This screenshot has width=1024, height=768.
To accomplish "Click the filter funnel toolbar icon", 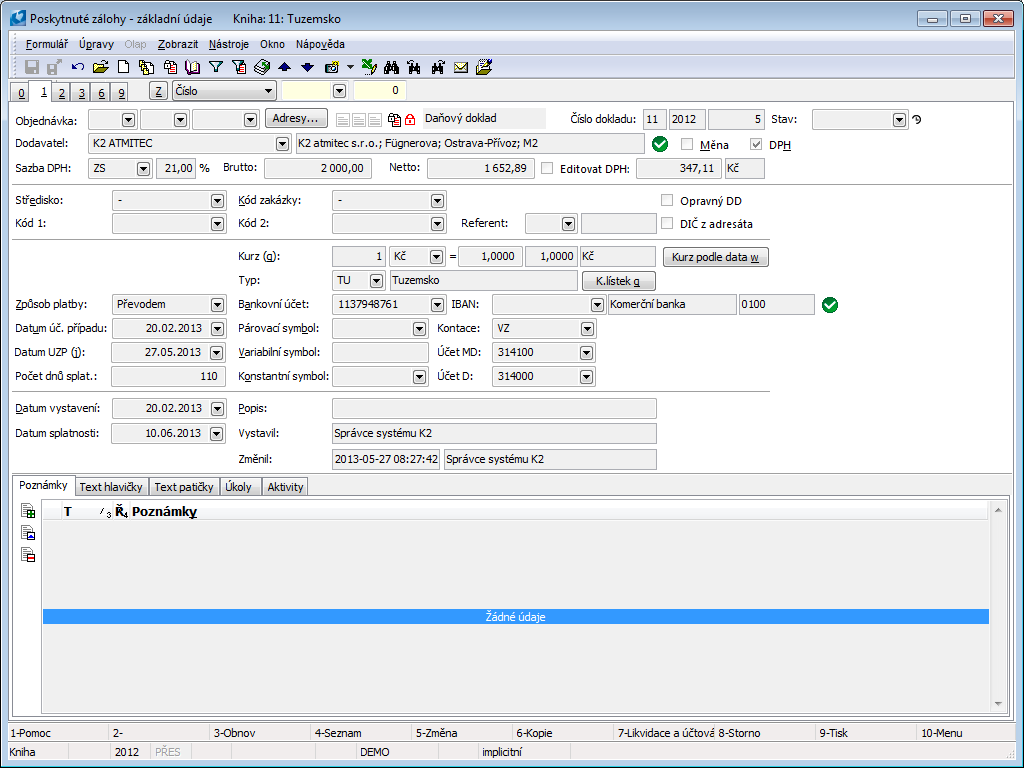I will (215, 67).
